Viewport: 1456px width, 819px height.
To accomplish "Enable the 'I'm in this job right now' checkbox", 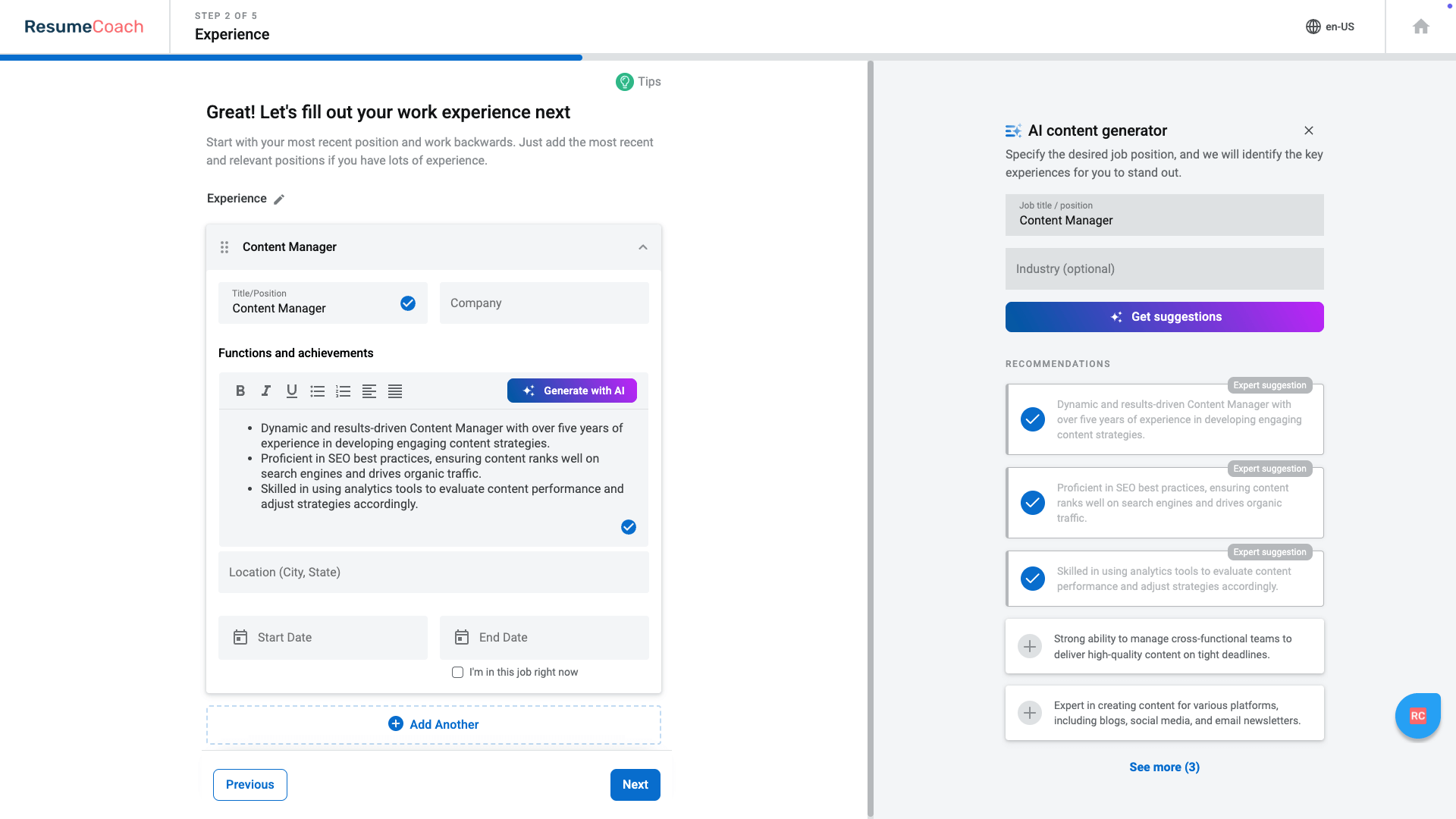I will [457, 672].
